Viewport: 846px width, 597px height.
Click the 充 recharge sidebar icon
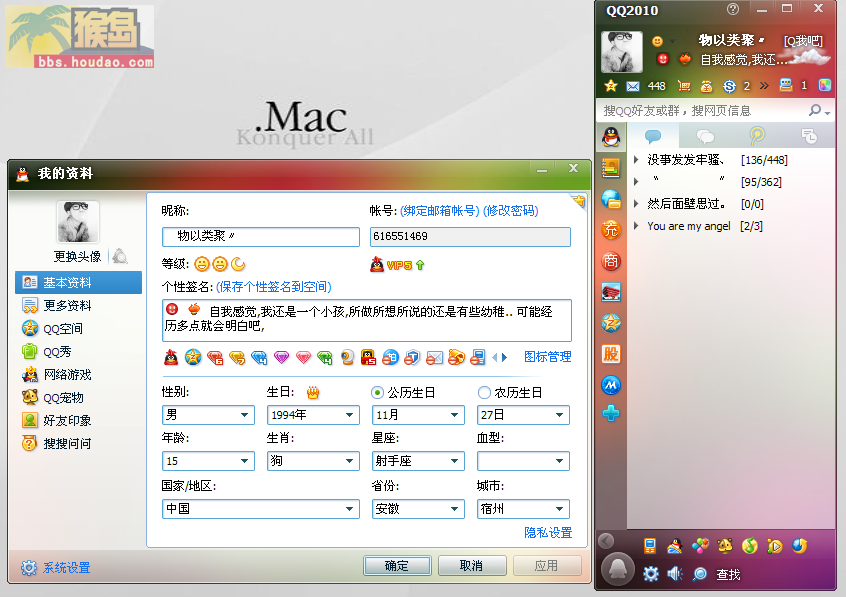[x=611, y=230]
